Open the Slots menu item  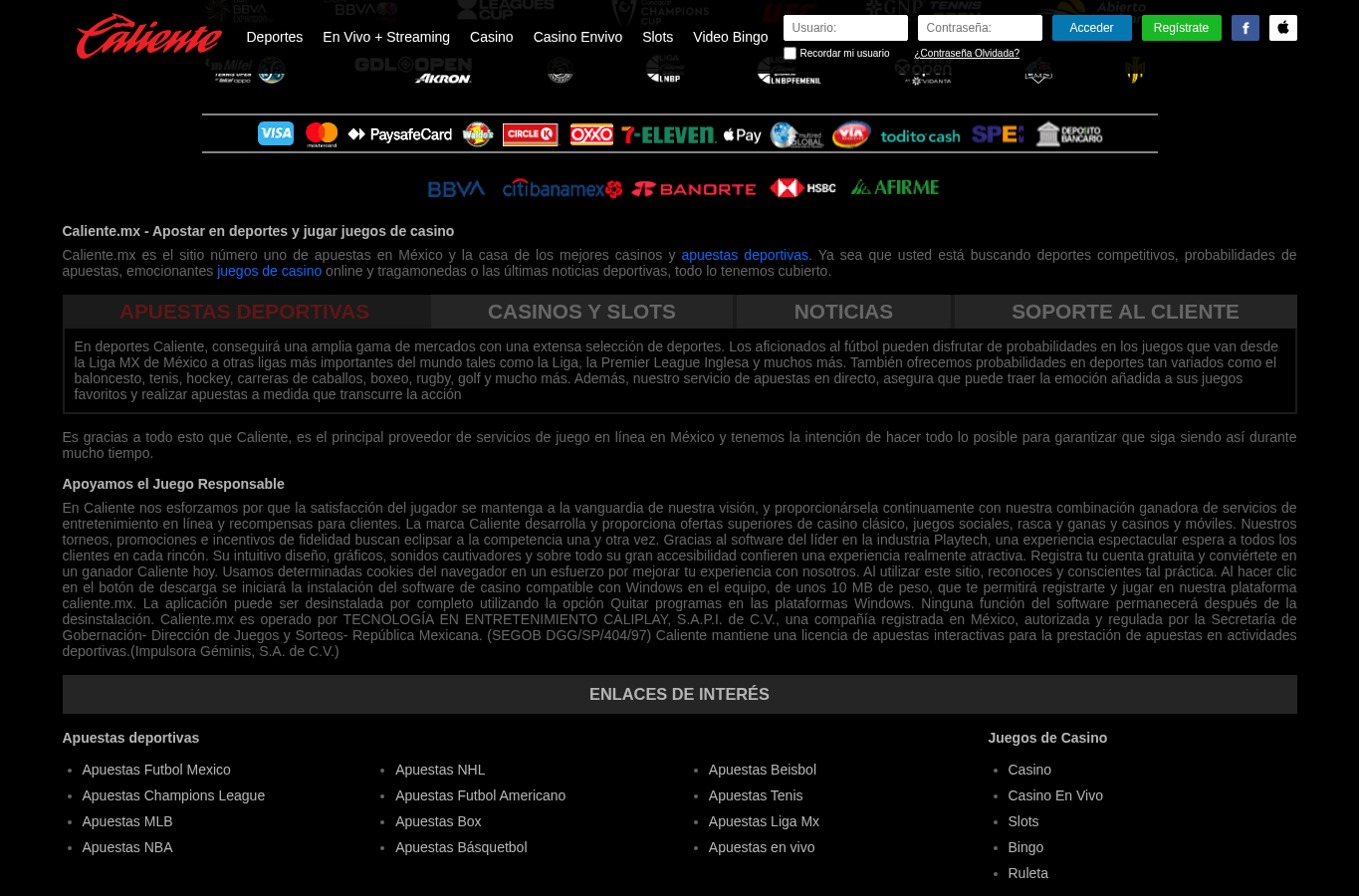click(x=657, y=37)
